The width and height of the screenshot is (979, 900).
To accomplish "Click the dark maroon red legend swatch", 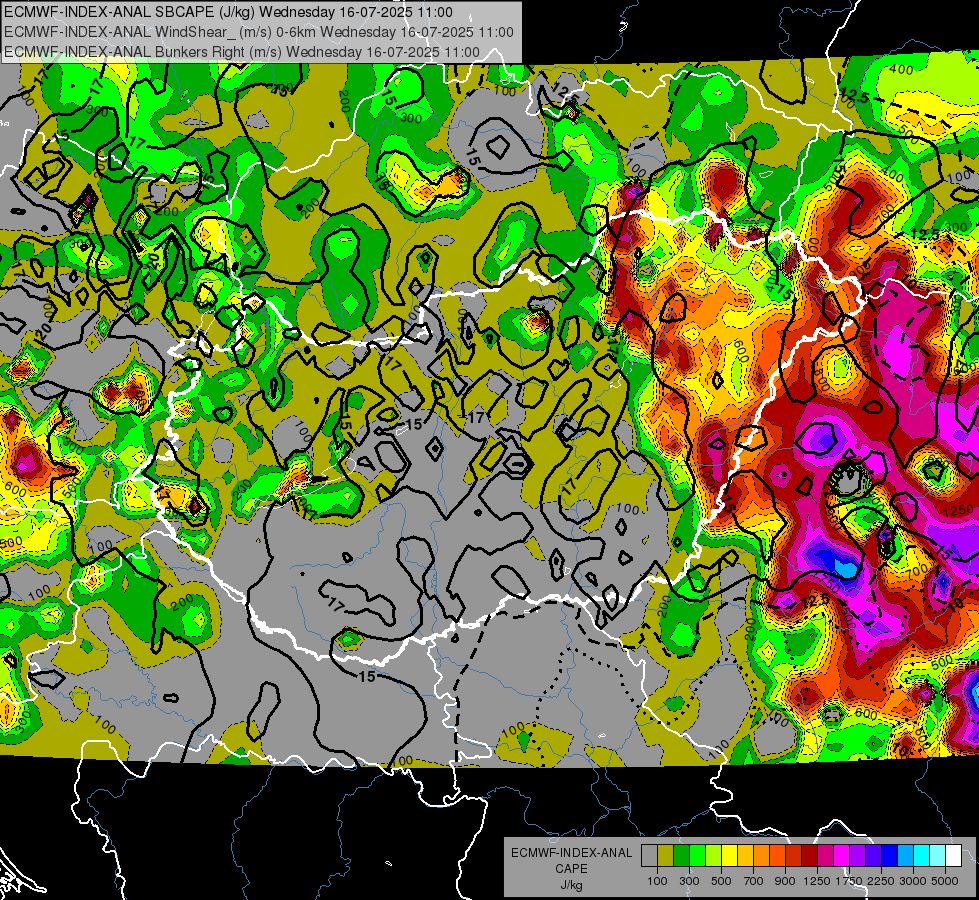I will [809, 856].
